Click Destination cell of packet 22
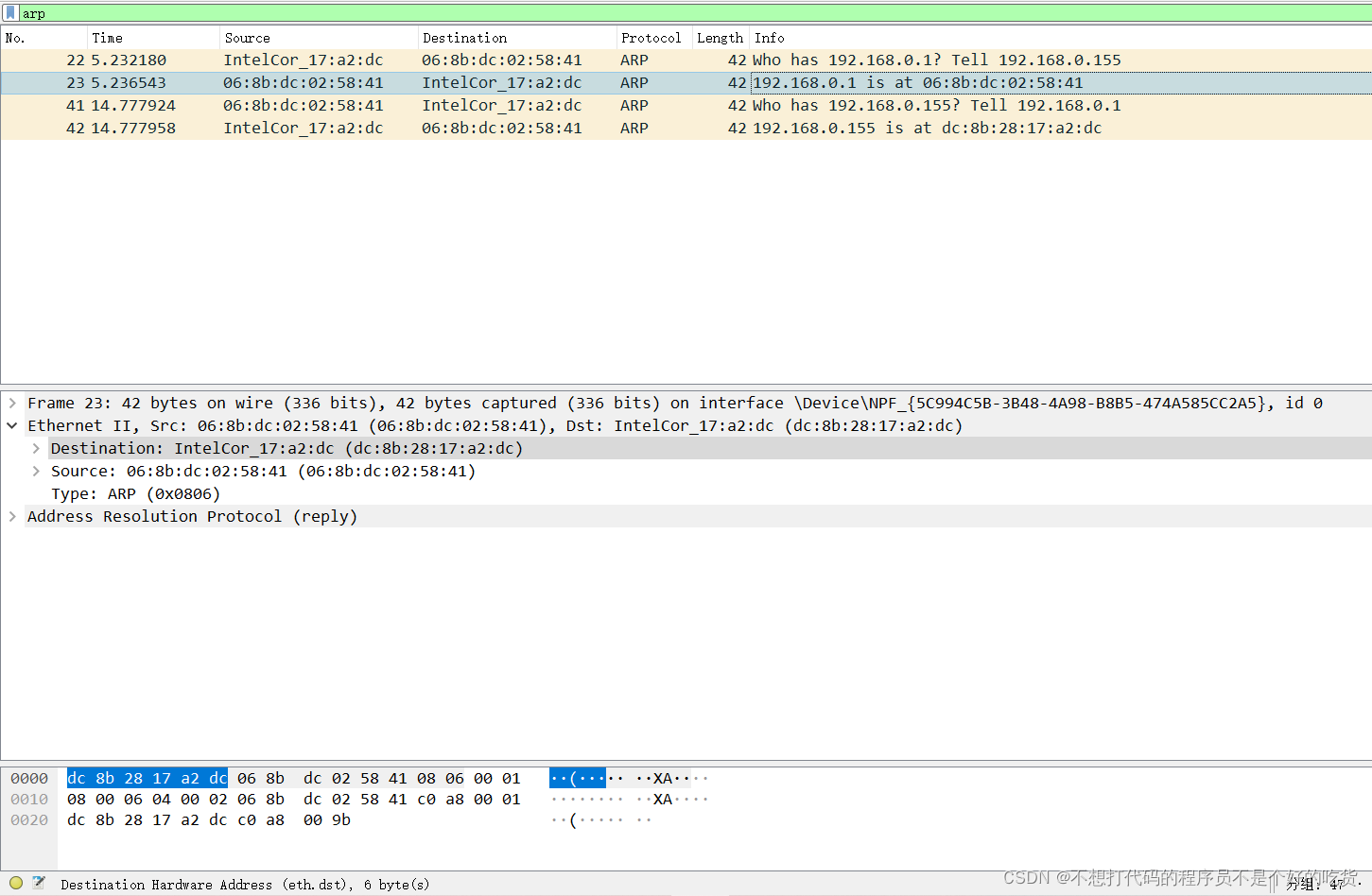1372x896 pixels. click(502, 60)
